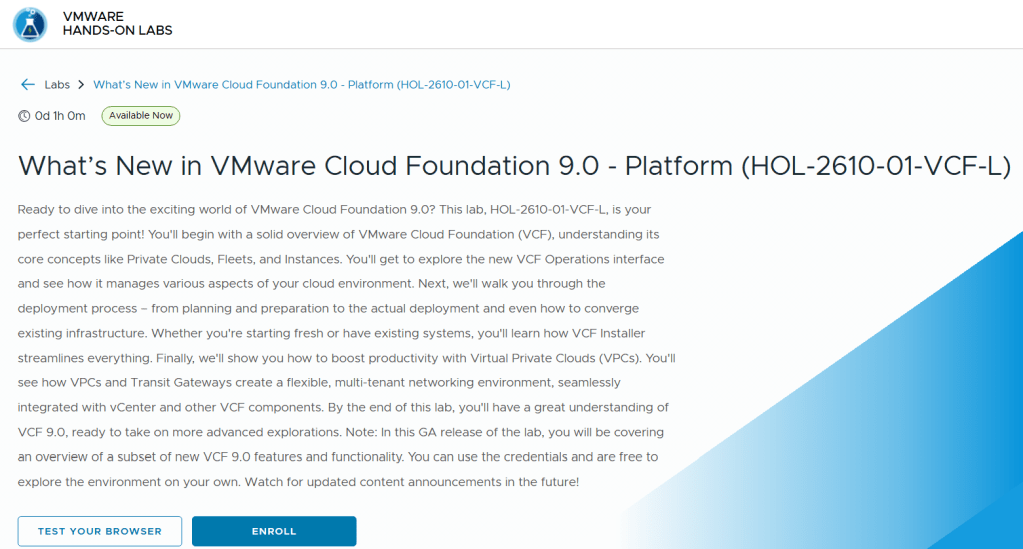The image size is (1023, 549).
Task: Open the Labs breadcrumb link
Action: coord(57,85)
